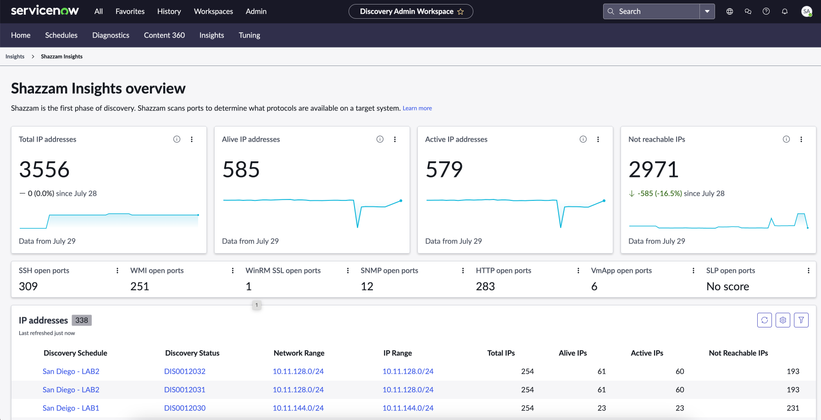This screenshot has height=420, width=821.
Task: Open the user avatar menu
Action: pos(806,12)
